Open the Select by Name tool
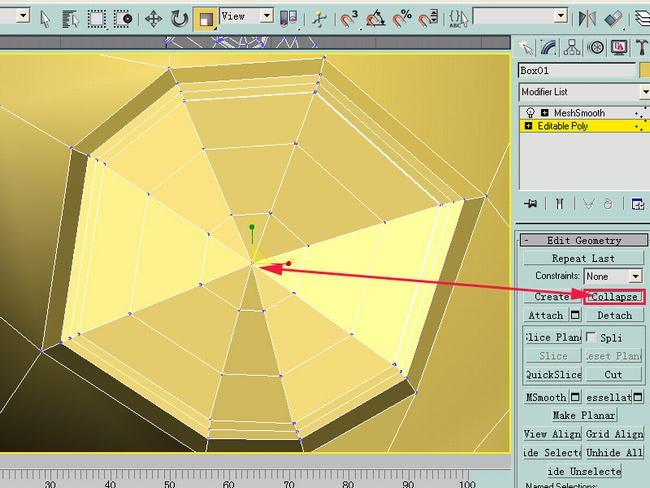Image resolution: width=650 pixels, height=488 pixels. 70,19
